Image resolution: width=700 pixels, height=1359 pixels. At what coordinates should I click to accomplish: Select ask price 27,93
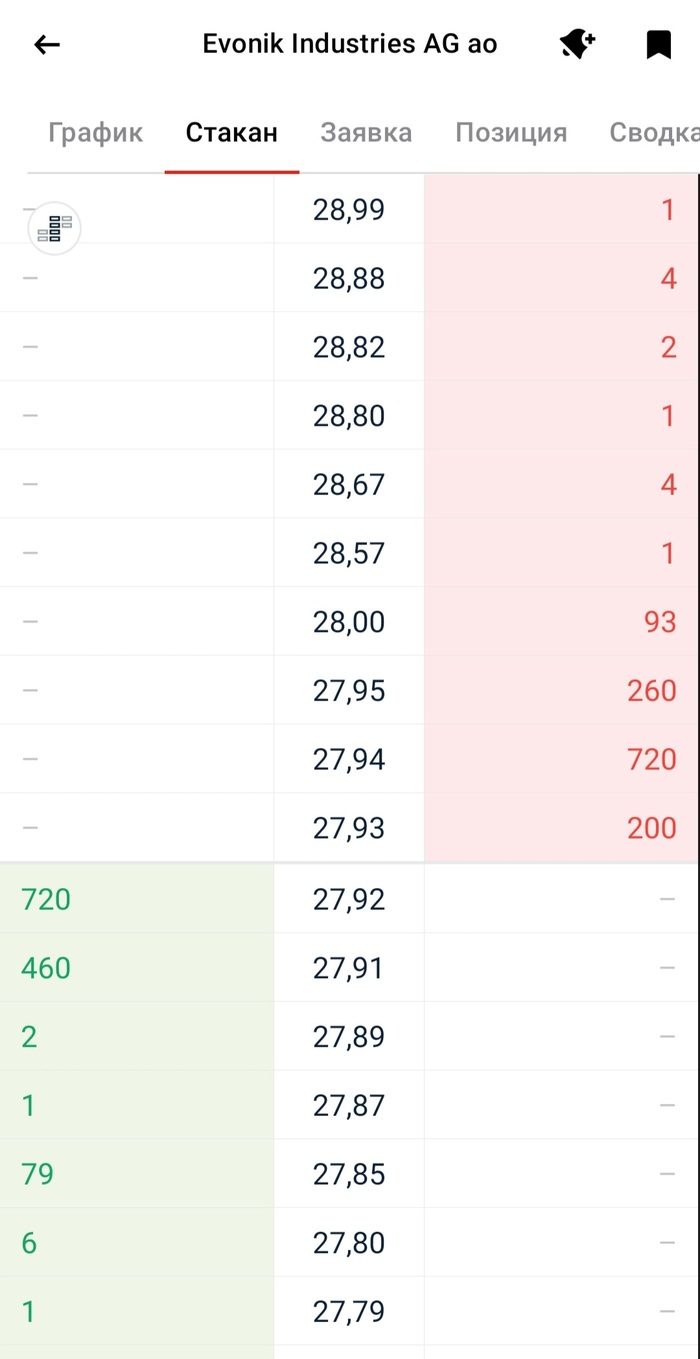click(349, 828)
